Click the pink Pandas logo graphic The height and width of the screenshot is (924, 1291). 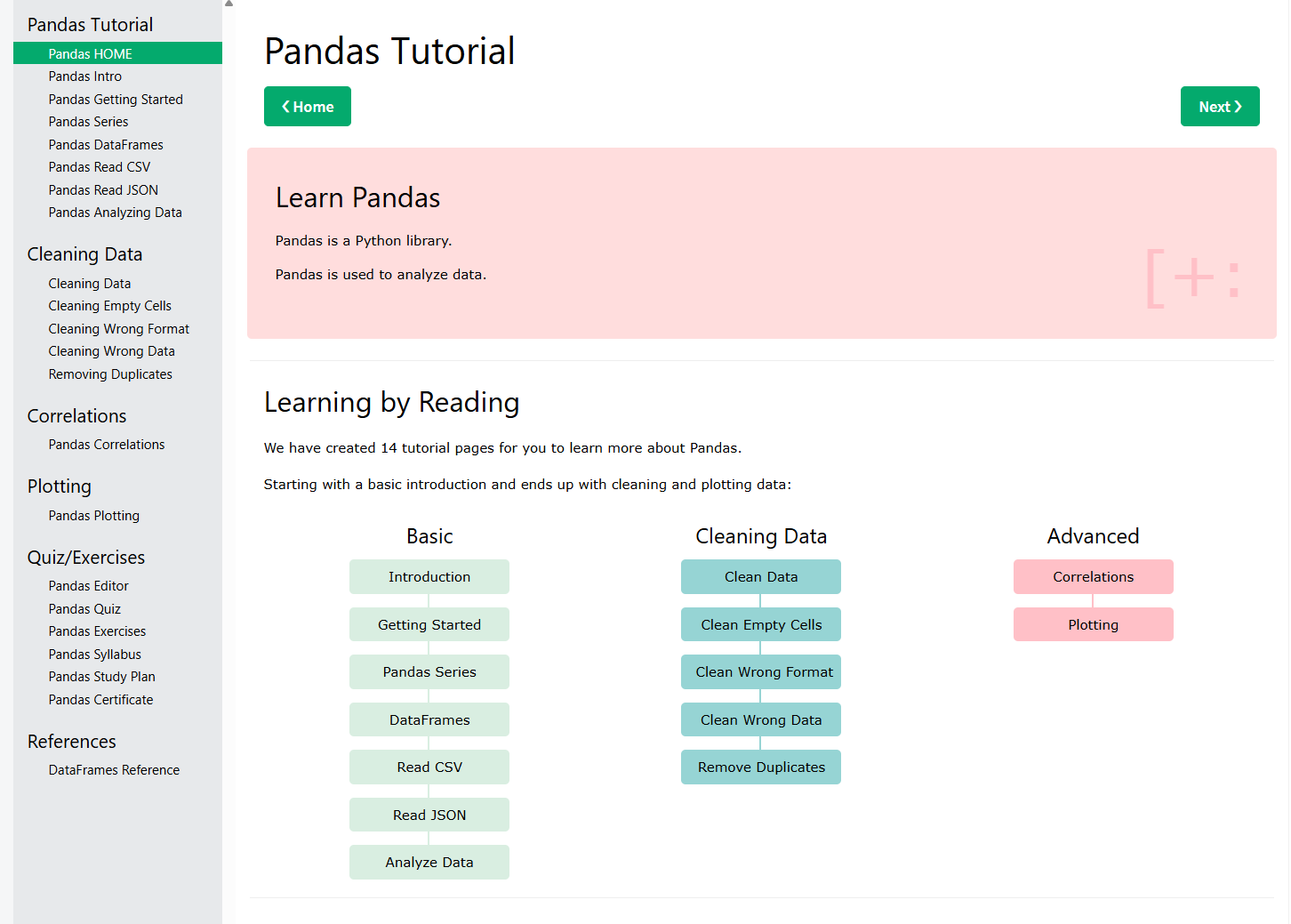(x=1192, y=277)
